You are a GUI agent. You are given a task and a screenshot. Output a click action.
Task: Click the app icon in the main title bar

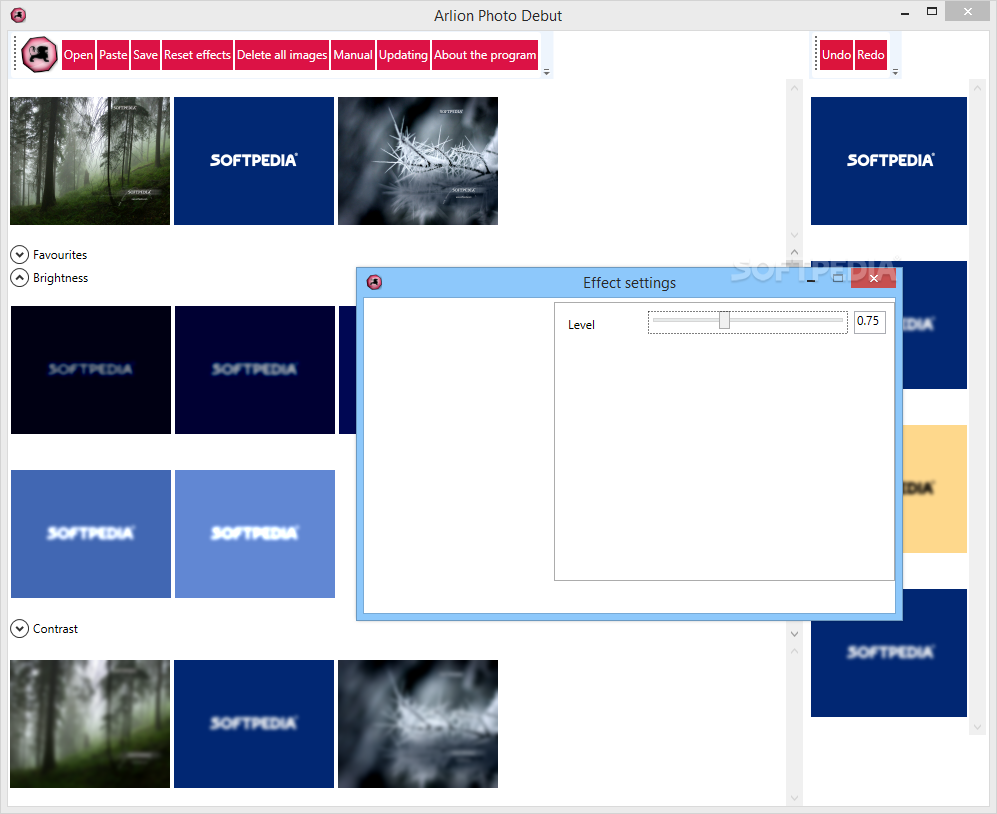18,15
